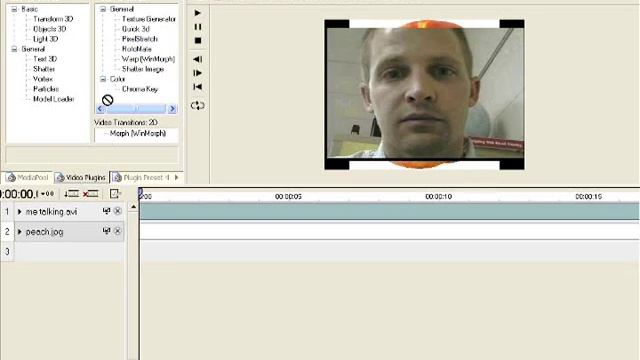Click the horizontal scrollbar thumb in plugin list

coord(136,109)
